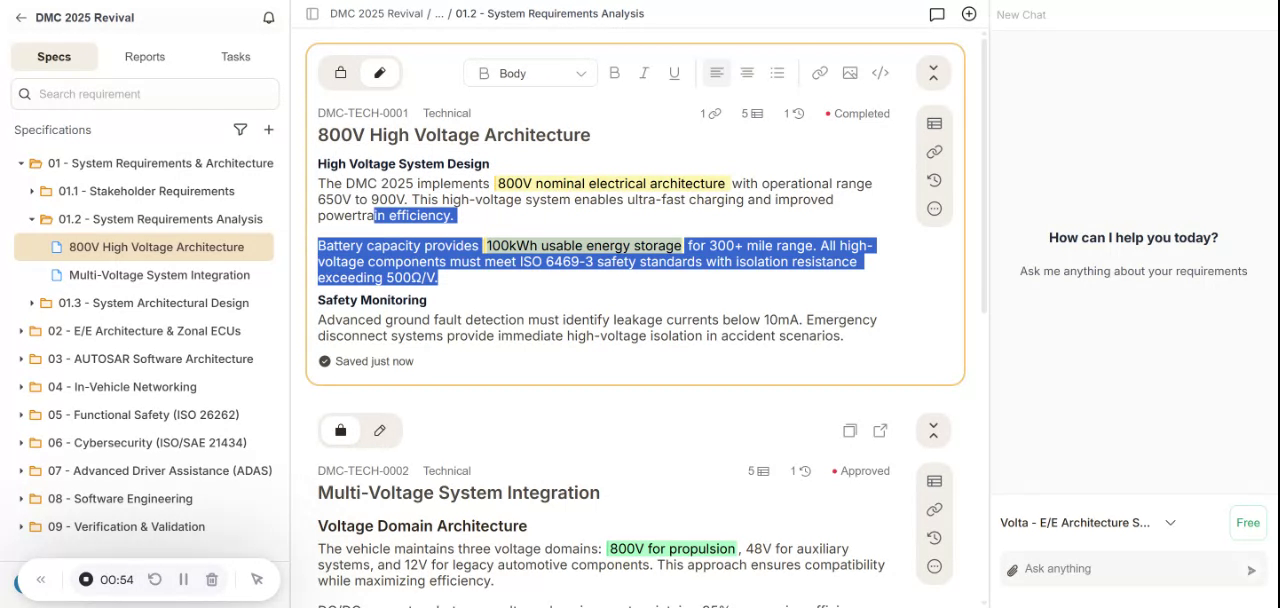The width and height of the screenshot is (1280, 608).
Task: Switch to lock mode on 800V card
Action: [x=340, y=73]
